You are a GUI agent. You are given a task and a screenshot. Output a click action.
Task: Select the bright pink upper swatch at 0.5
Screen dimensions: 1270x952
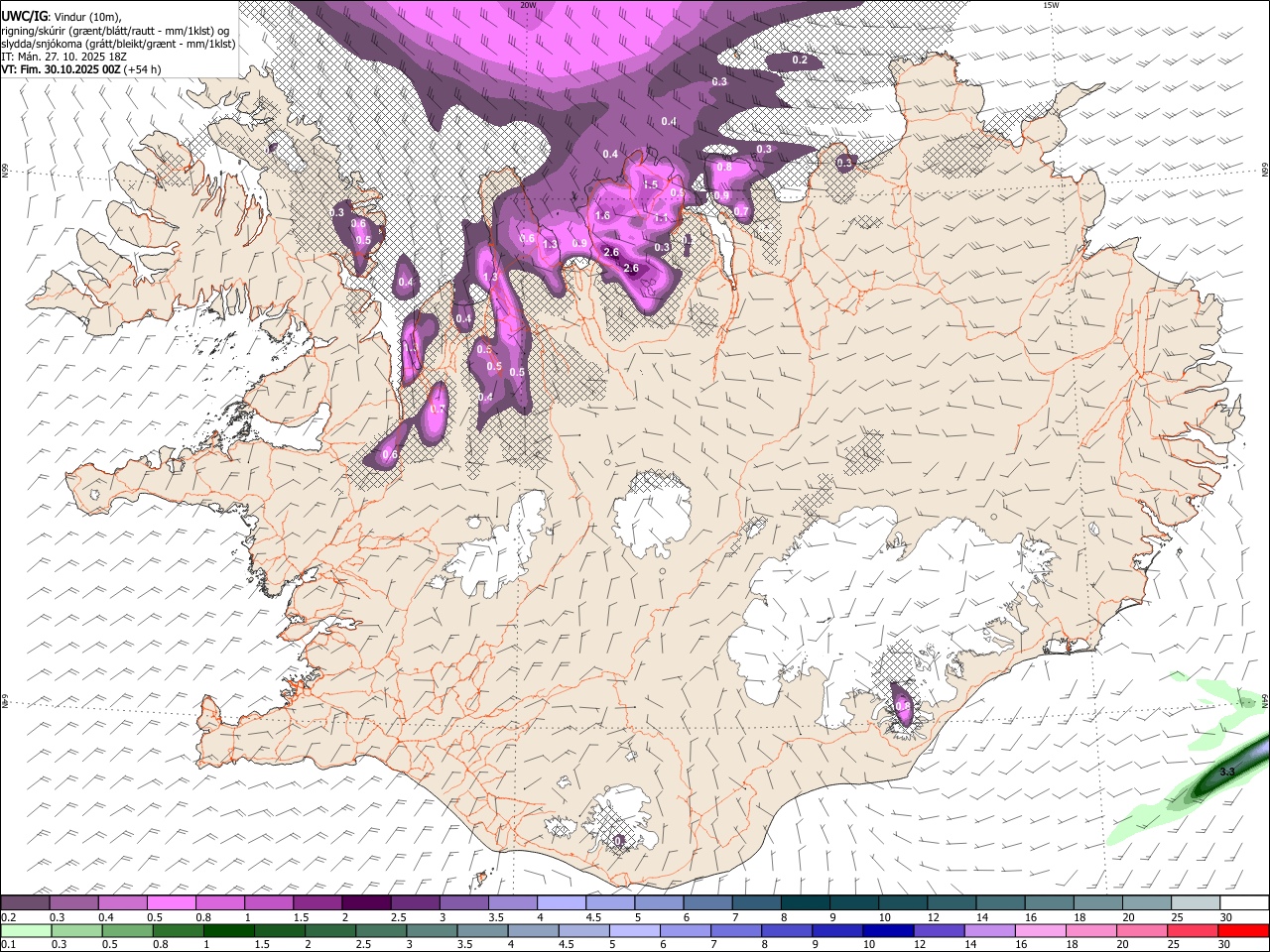[x=172, y=903]
